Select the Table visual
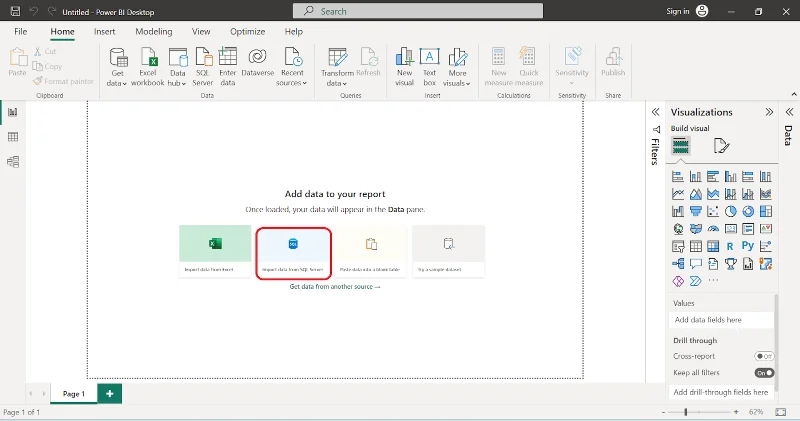 click(695, 246)
